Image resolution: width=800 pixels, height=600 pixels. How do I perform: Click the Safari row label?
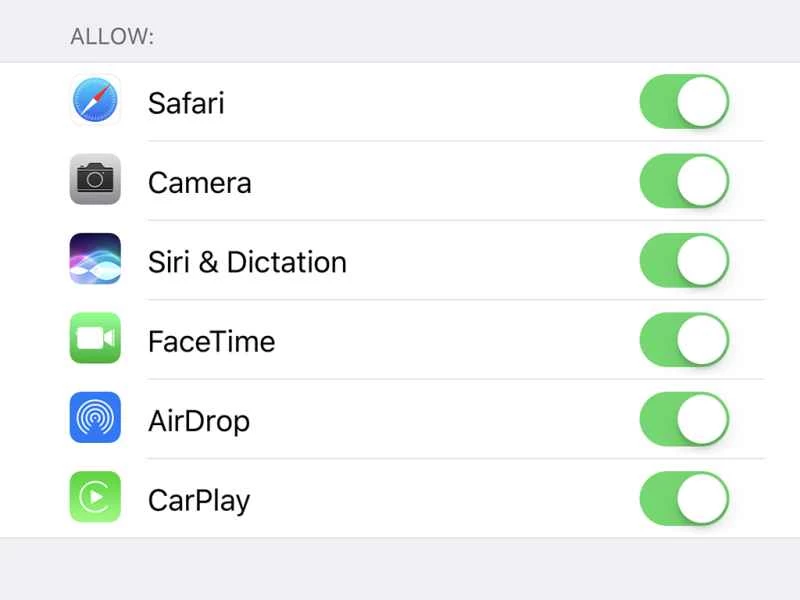[186, 102]
